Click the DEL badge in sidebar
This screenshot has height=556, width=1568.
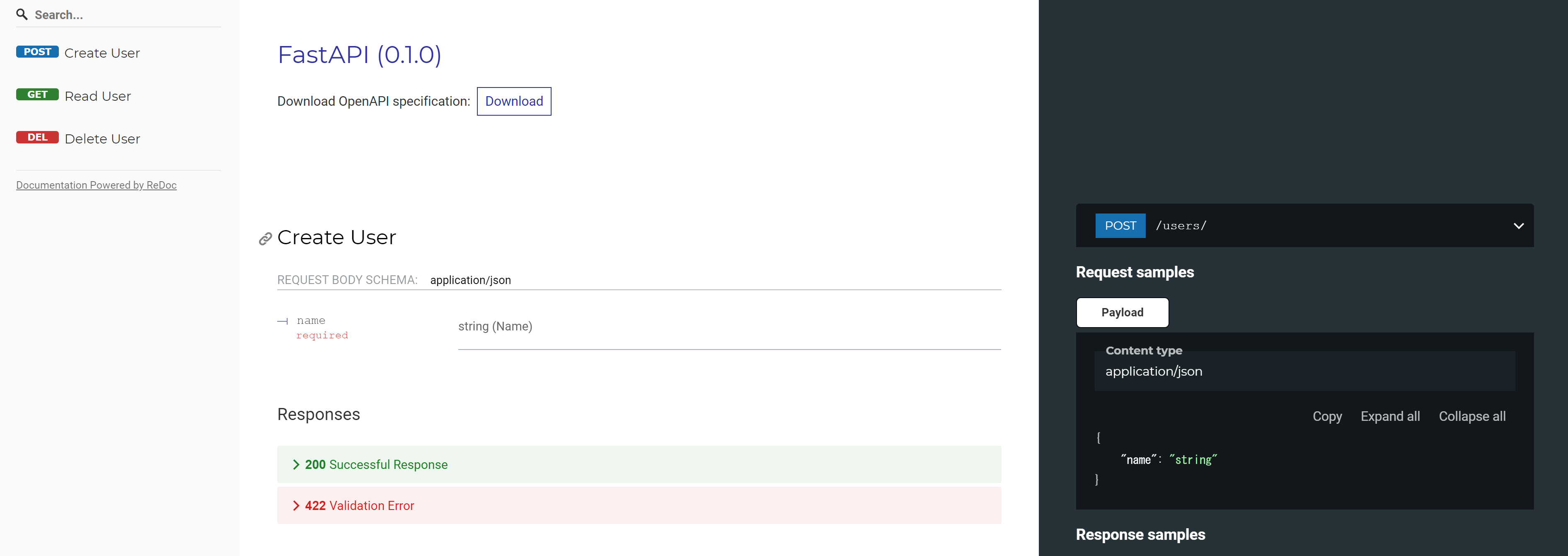click(x=37, y=137)
